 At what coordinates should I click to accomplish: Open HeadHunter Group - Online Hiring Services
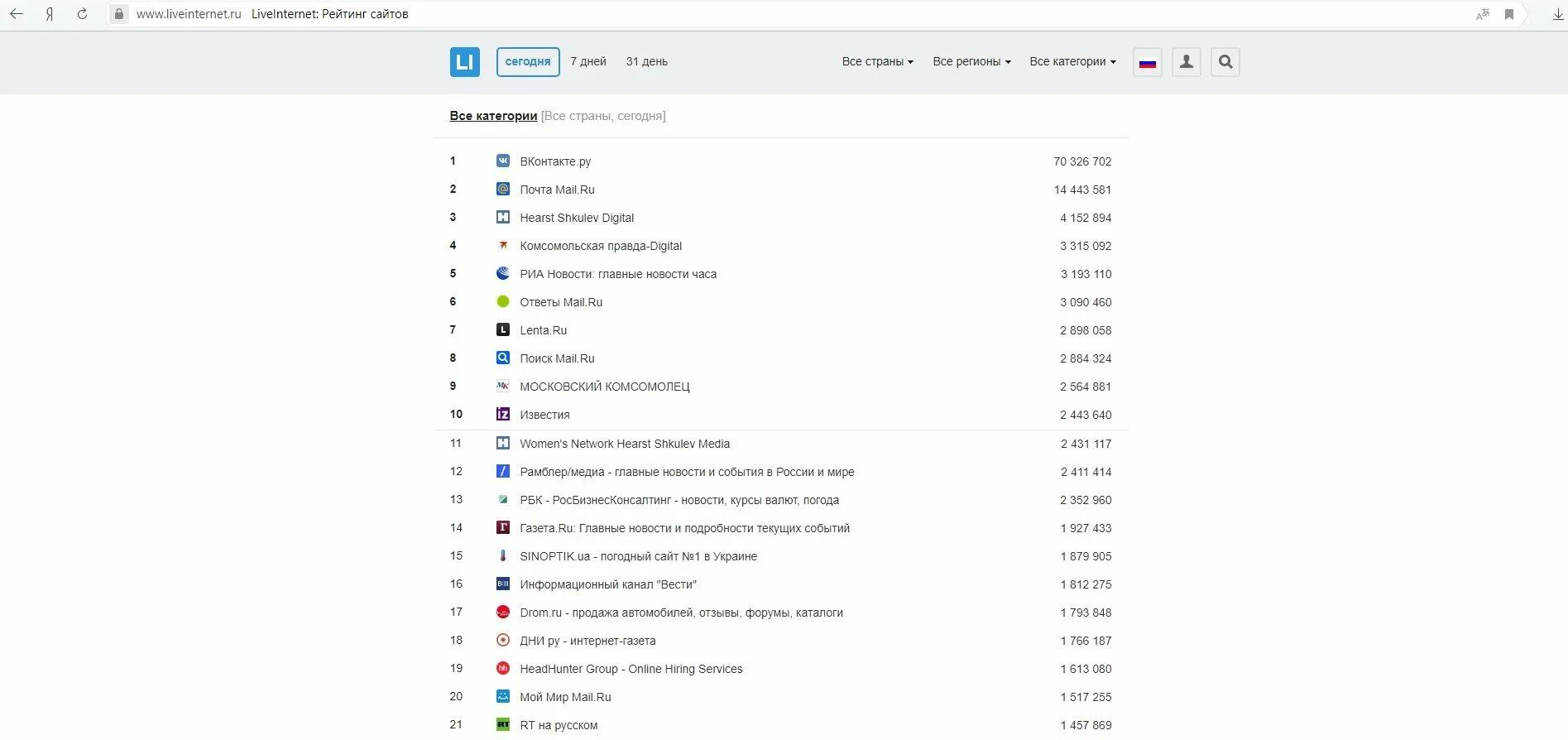pos(631,669)
